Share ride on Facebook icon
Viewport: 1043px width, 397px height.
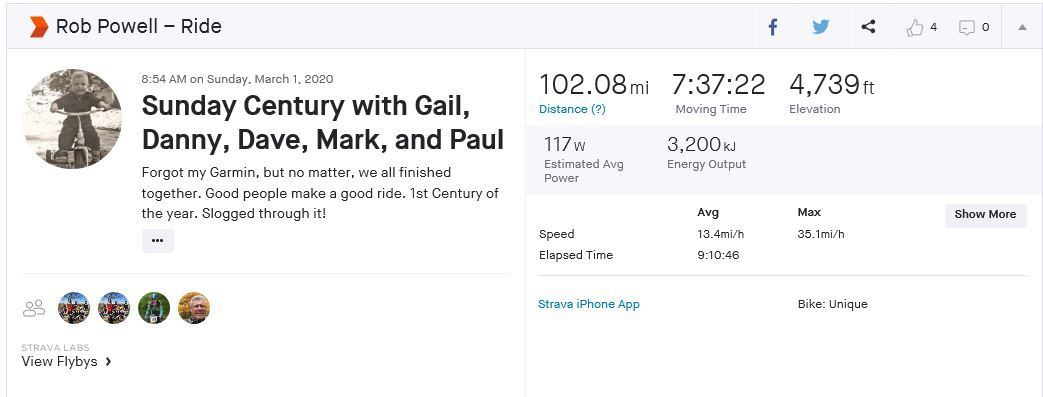coord(772,27)
